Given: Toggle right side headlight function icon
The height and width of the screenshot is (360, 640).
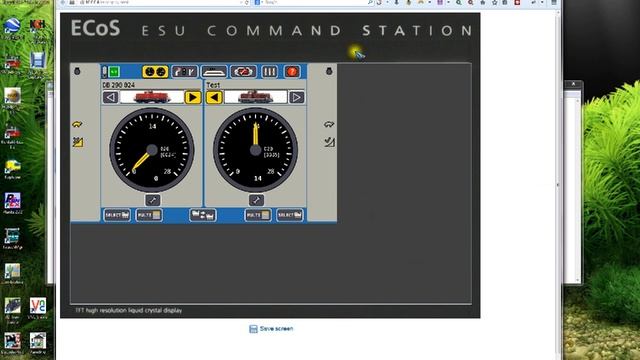Looking at the screenshot, I should (x=329, y=71).
